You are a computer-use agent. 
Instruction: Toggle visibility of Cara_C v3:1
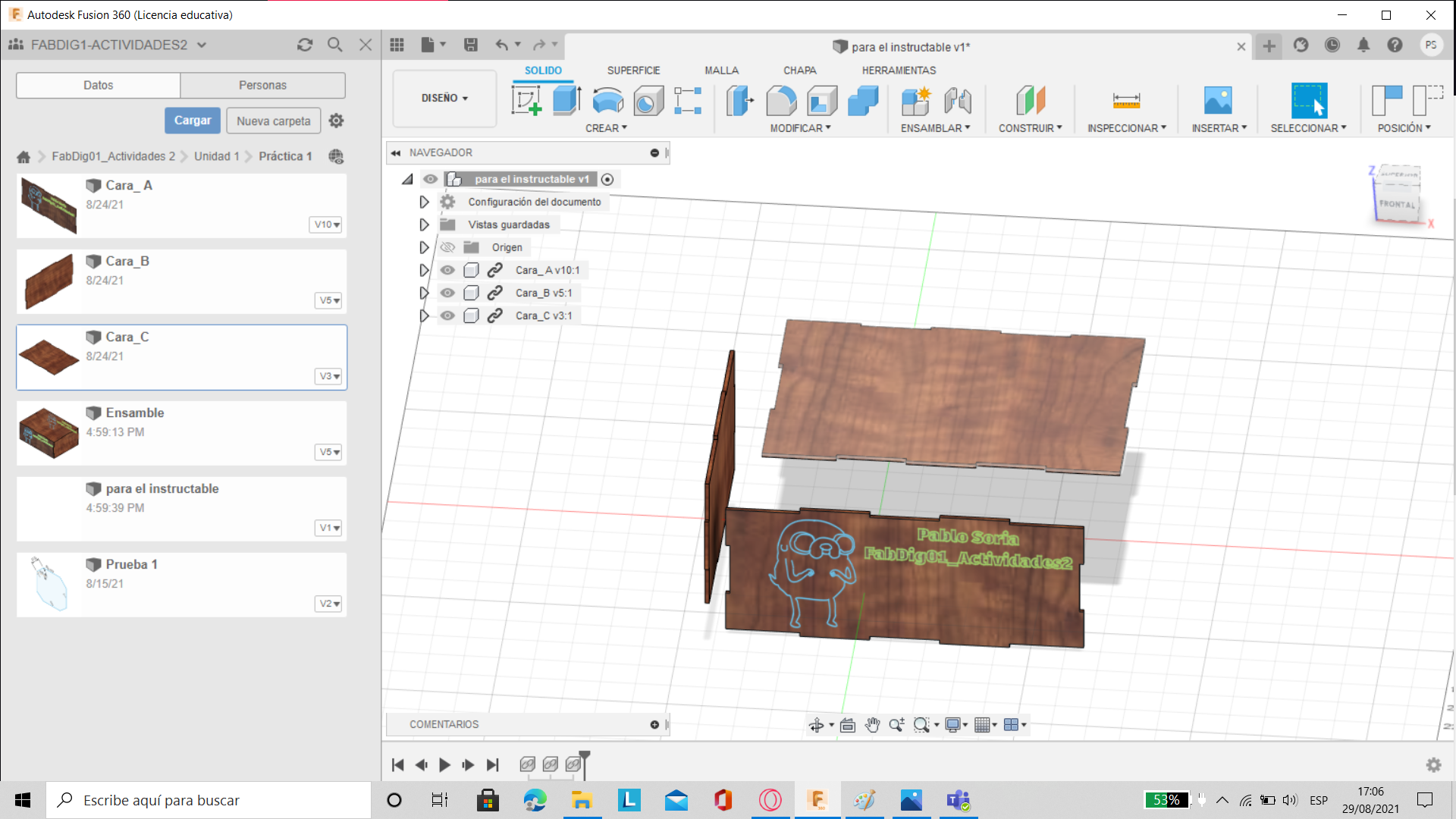coord(447,315)
